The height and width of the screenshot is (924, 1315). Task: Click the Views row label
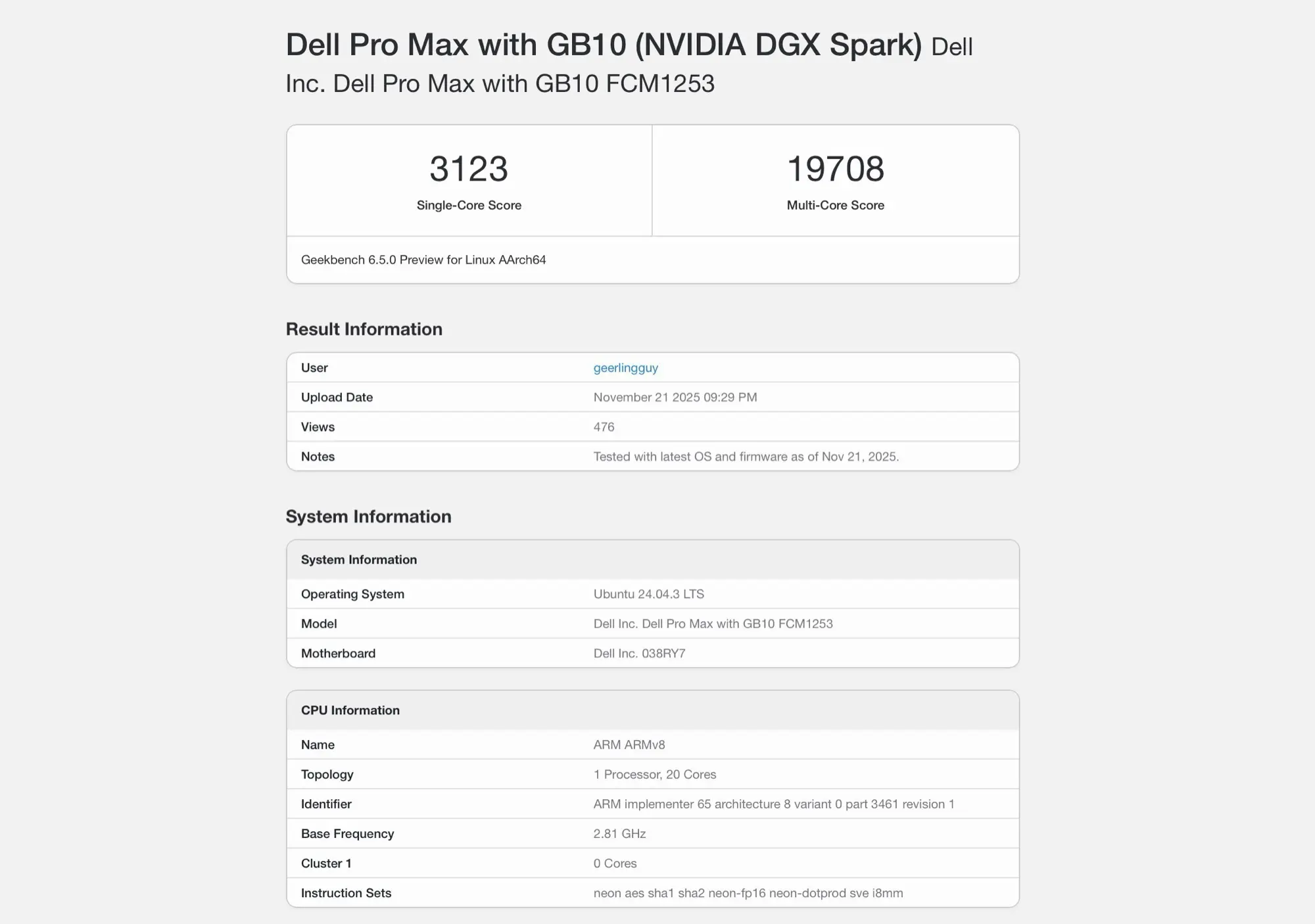318,427
